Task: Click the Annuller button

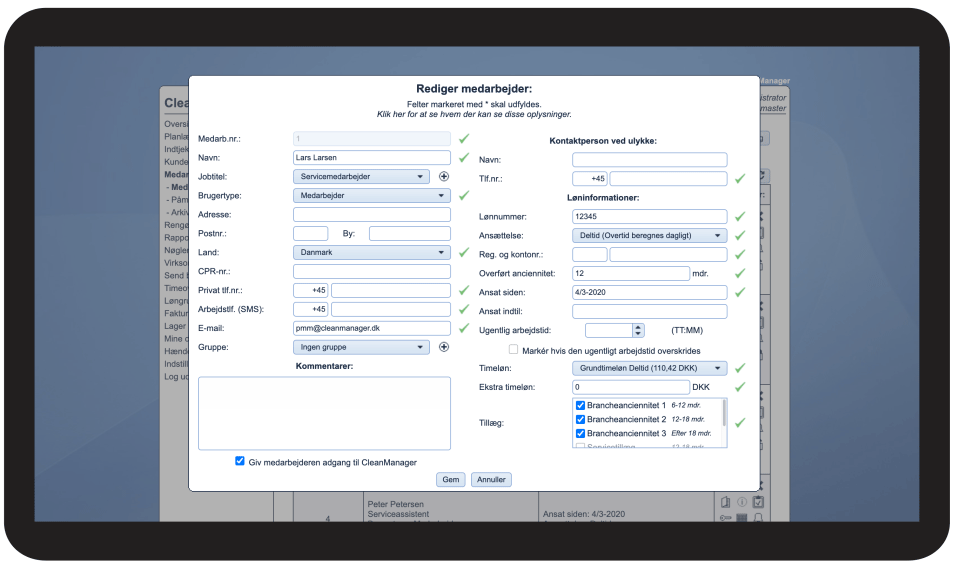Action: click(x=491, y=480)
